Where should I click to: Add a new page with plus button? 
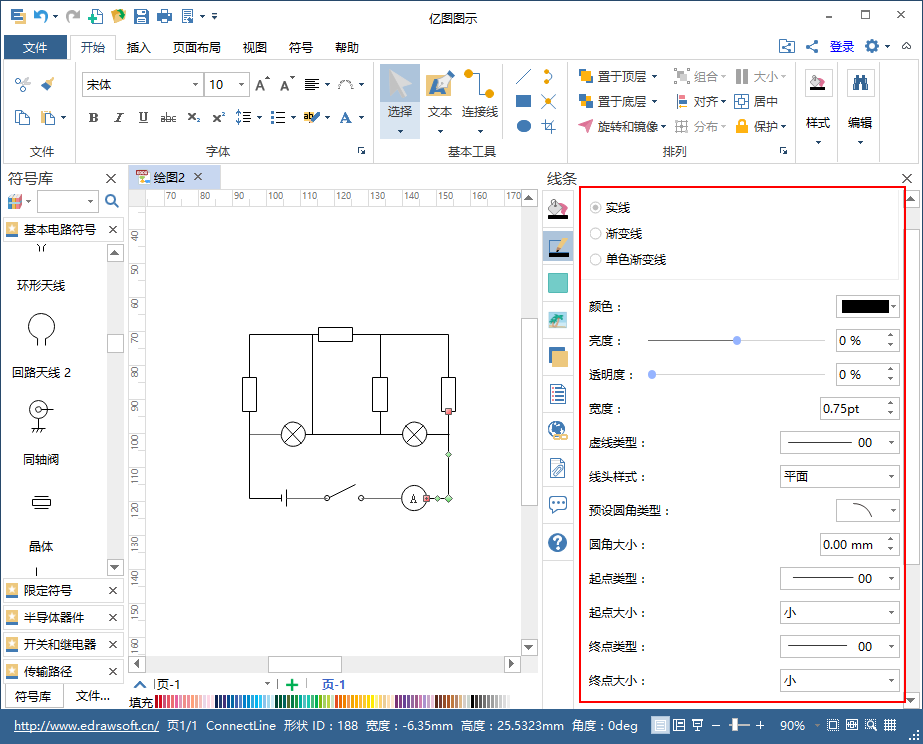pos(291,685)
